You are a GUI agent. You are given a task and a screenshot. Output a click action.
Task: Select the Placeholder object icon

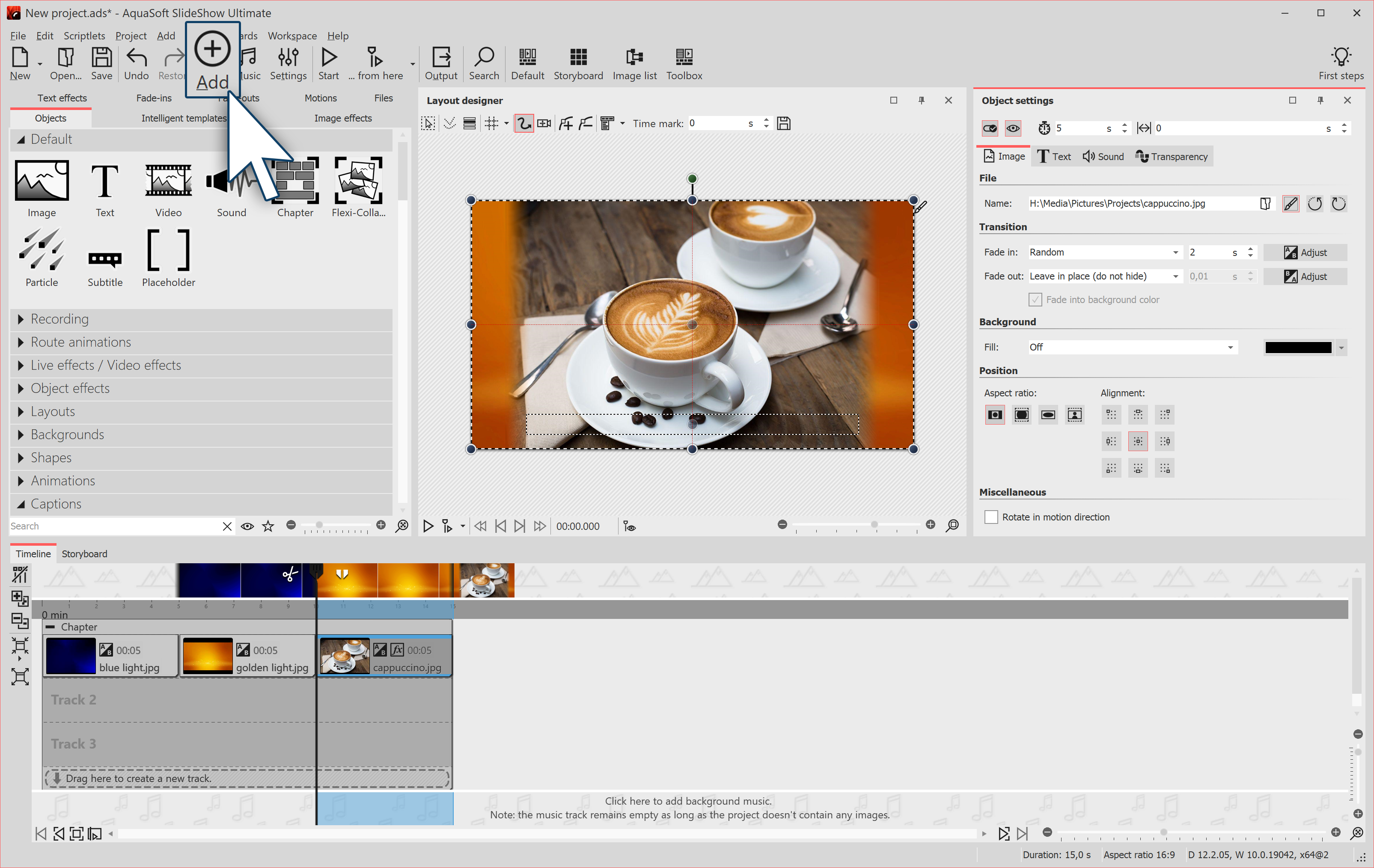(168, 250)
